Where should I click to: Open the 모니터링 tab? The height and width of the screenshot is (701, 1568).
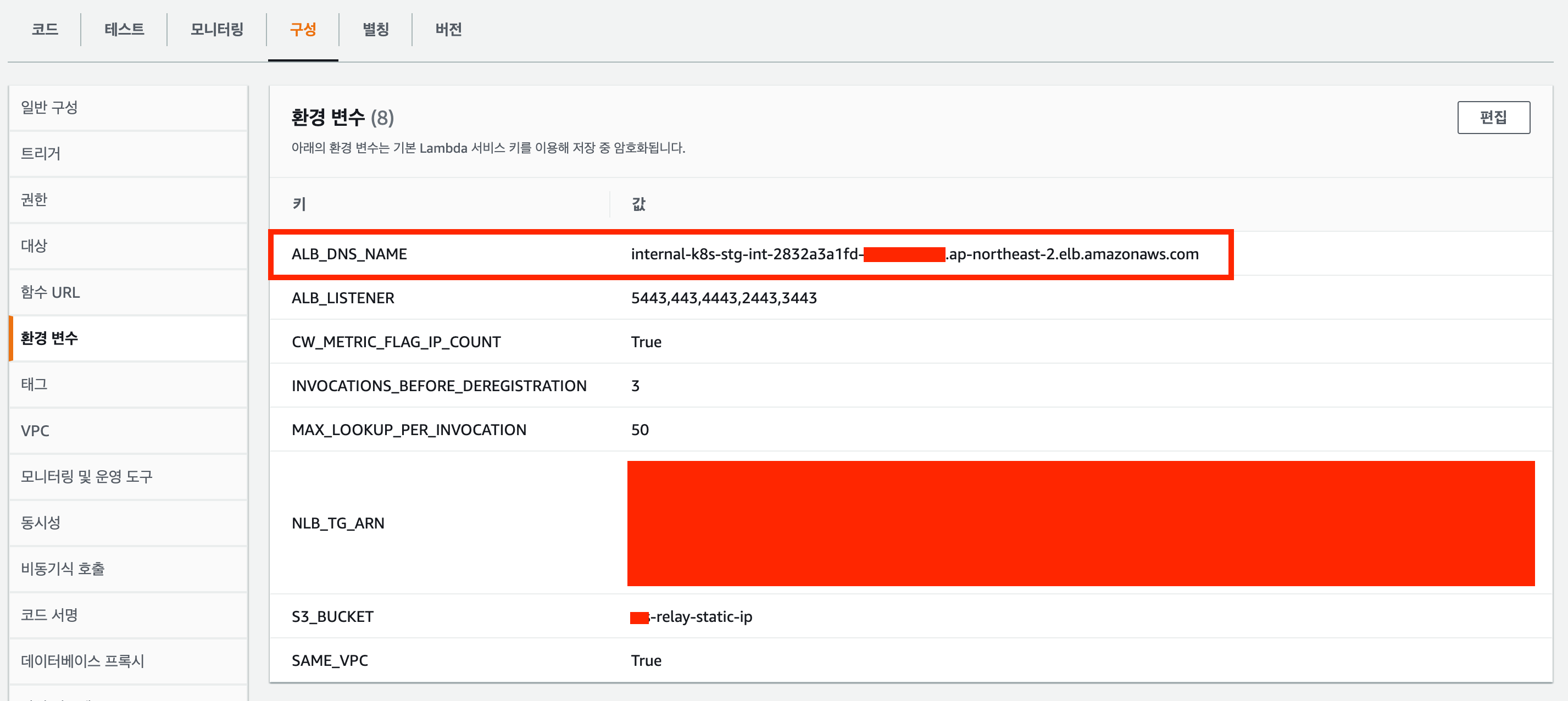[216, 29]
